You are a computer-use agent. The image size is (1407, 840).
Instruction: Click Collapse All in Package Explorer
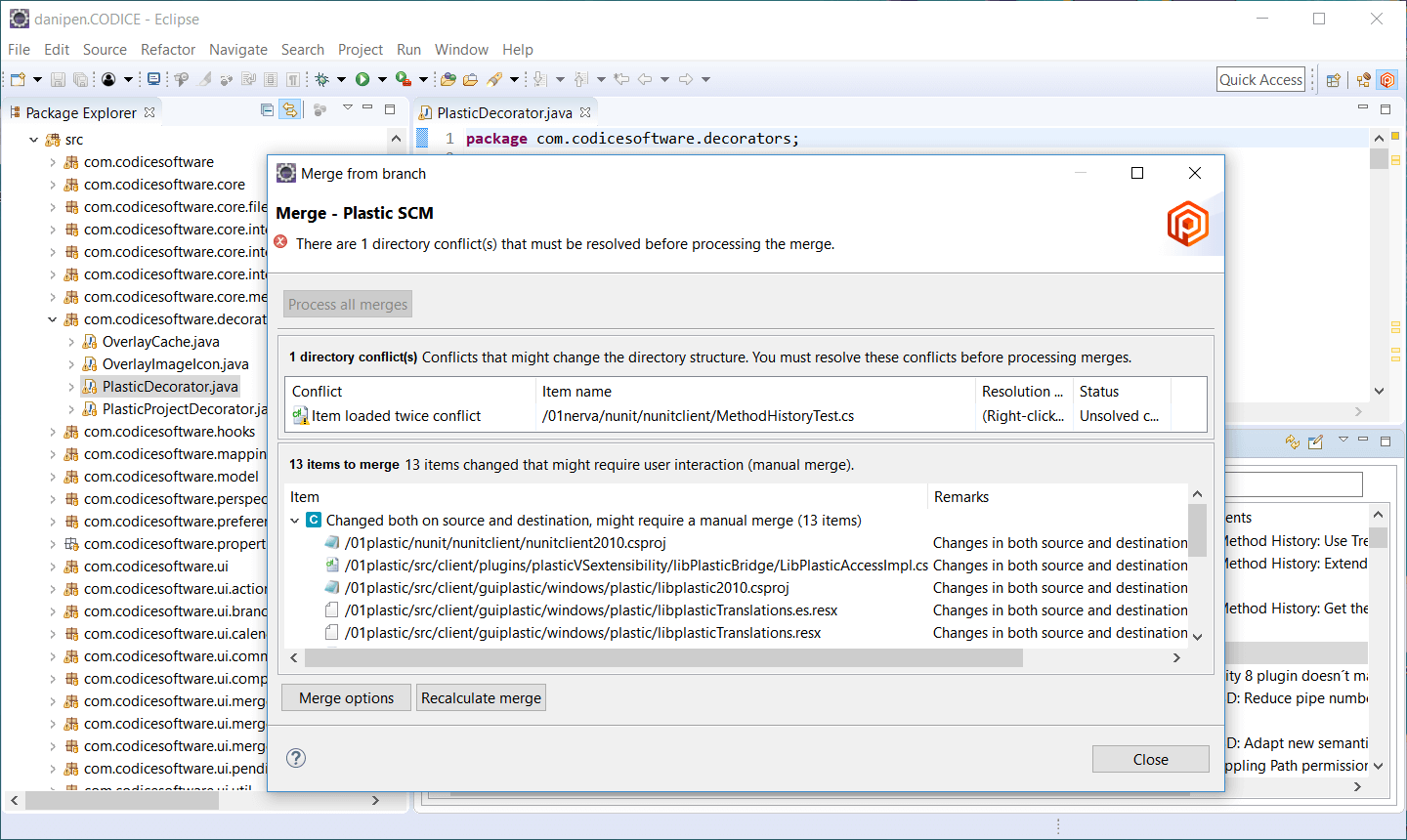pos(267,110)
